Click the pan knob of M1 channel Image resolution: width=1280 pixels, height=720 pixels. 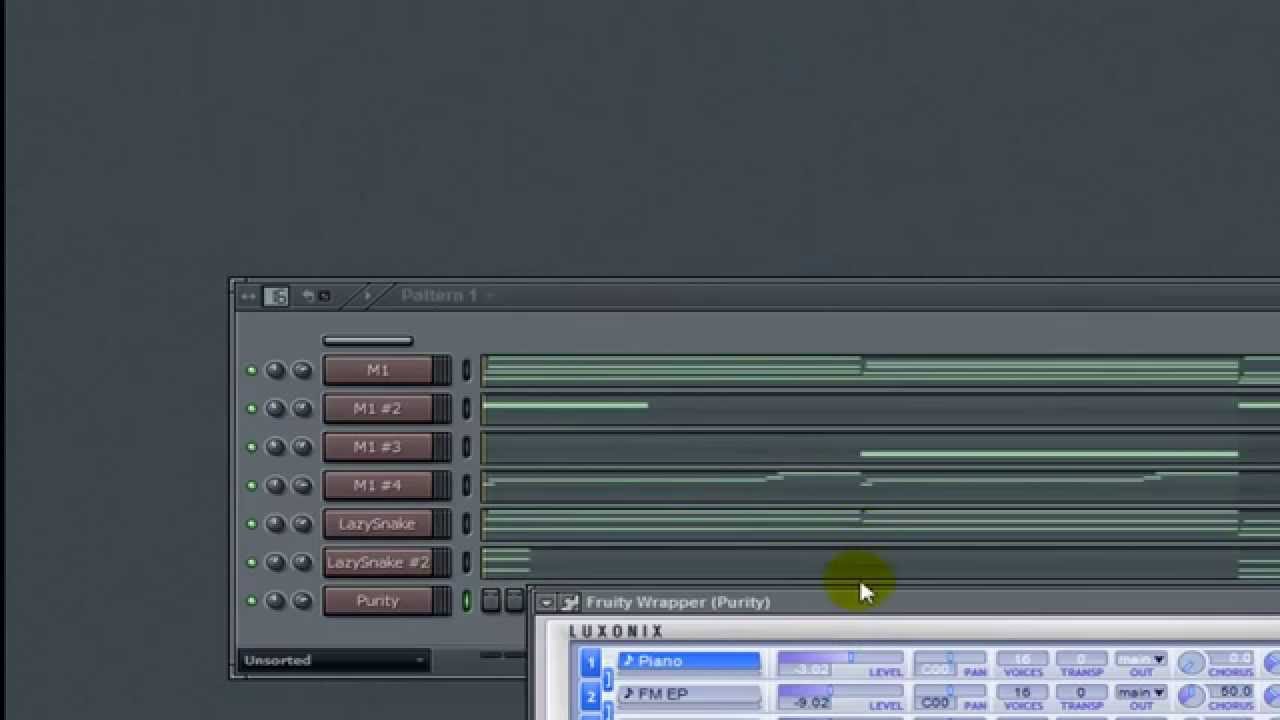[x=275, y=371]
